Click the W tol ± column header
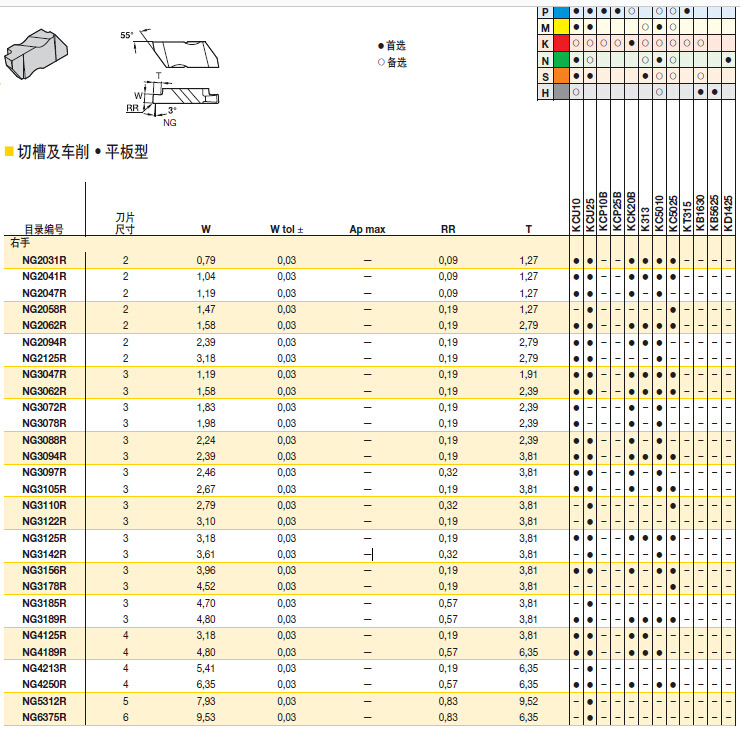This screenshot has height=731, width=740. pos(286,229)
